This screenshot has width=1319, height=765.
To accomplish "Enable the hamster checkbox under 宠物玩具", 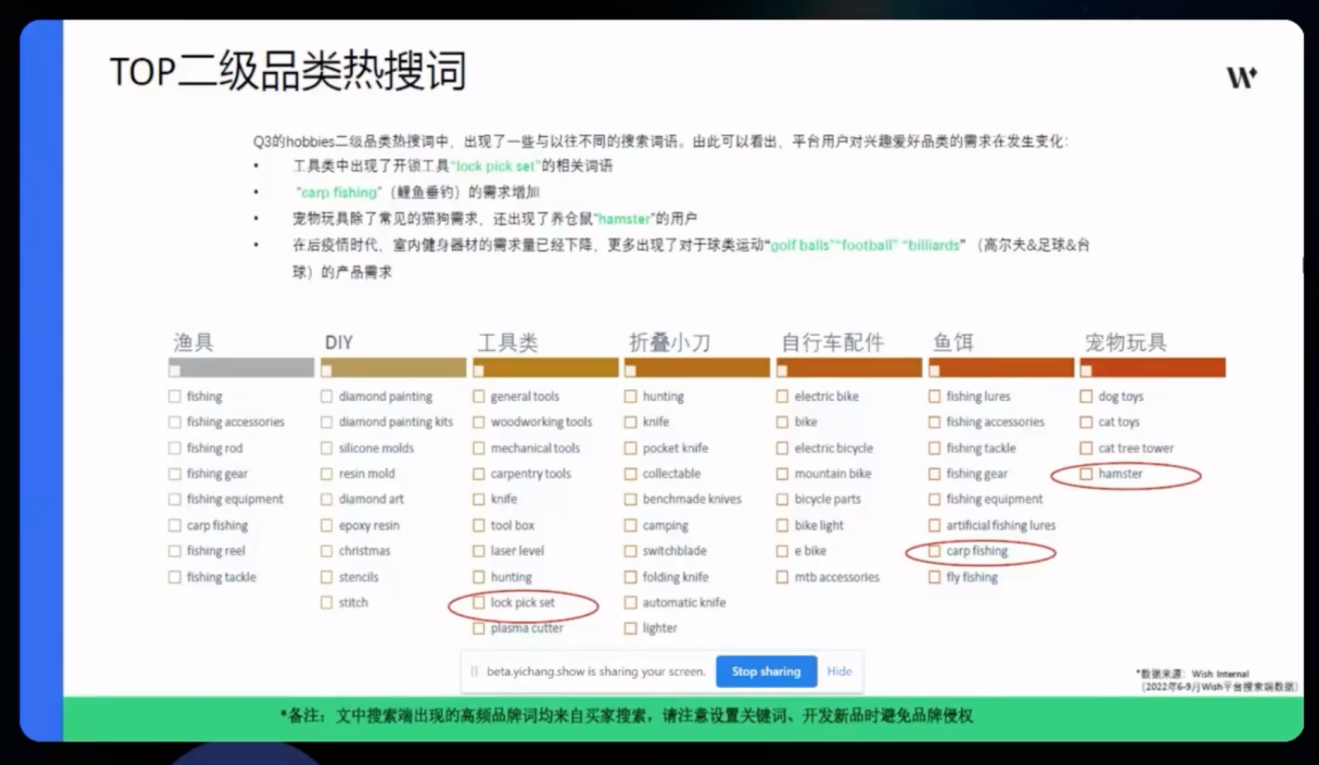I will tap(1086, 474).
